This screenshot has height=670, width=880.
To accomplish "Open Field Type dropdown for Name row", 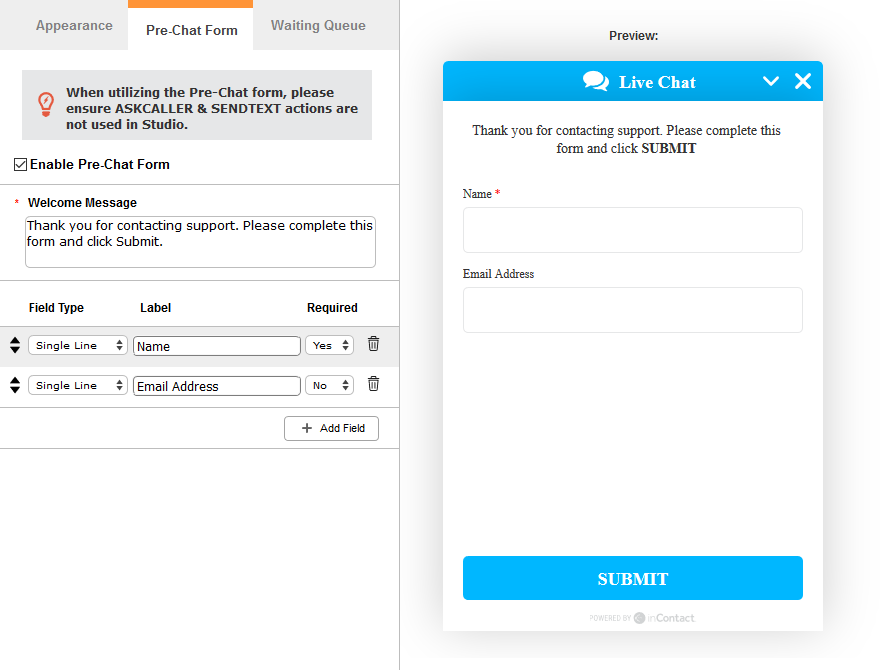I will click(x=78, y=345).
